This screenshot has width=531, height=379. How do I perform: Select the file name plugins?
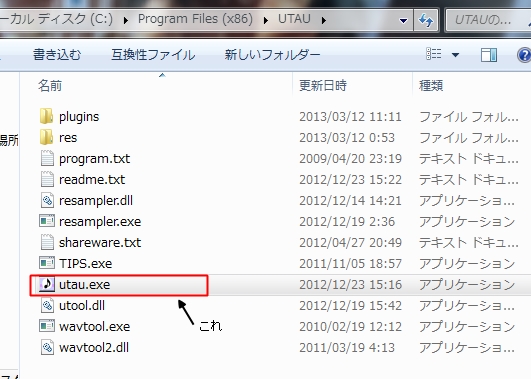(x=79, y=117)
